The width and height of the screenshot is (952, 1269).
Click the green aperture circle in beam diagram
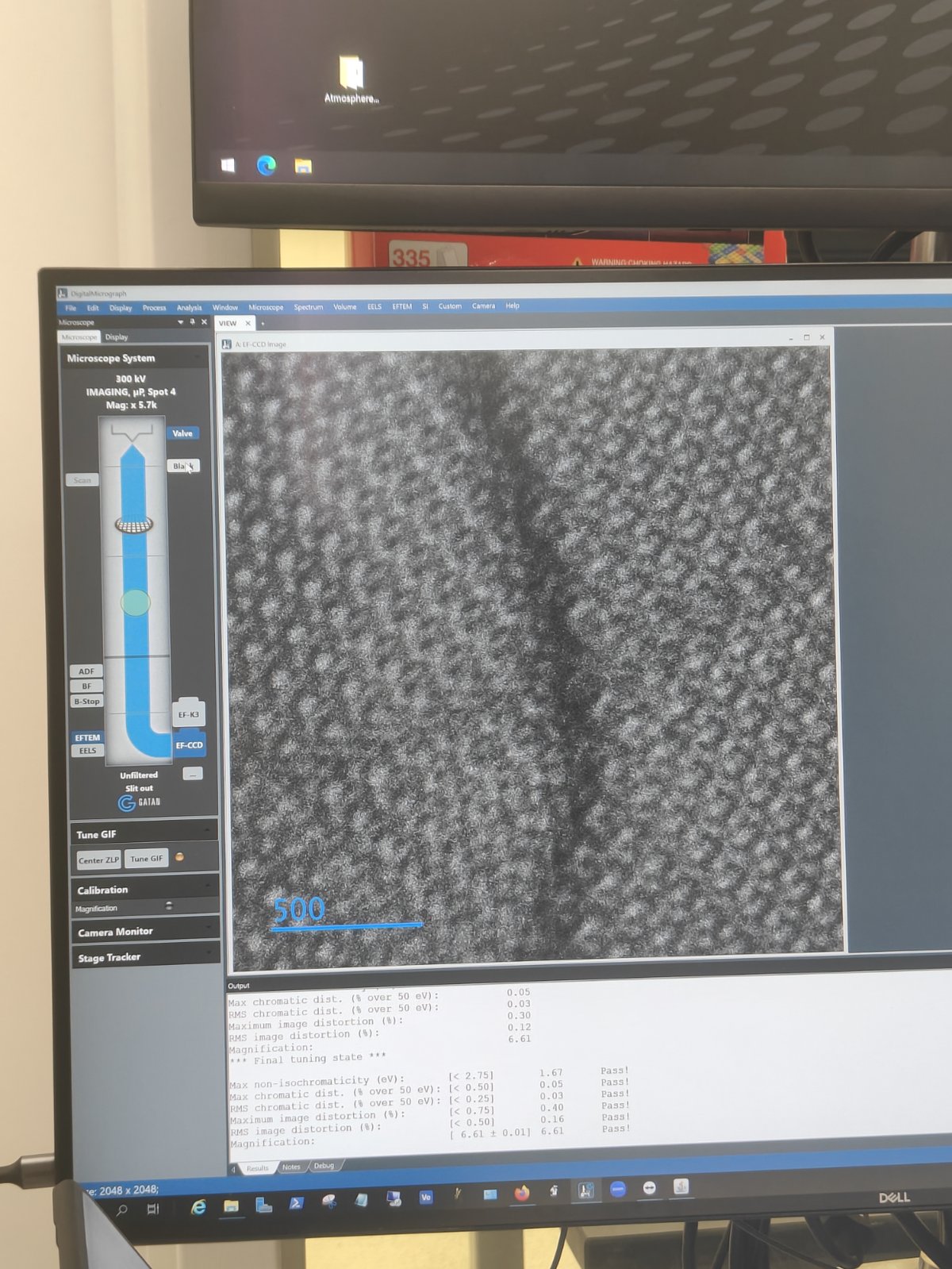[x=136, y=602]
